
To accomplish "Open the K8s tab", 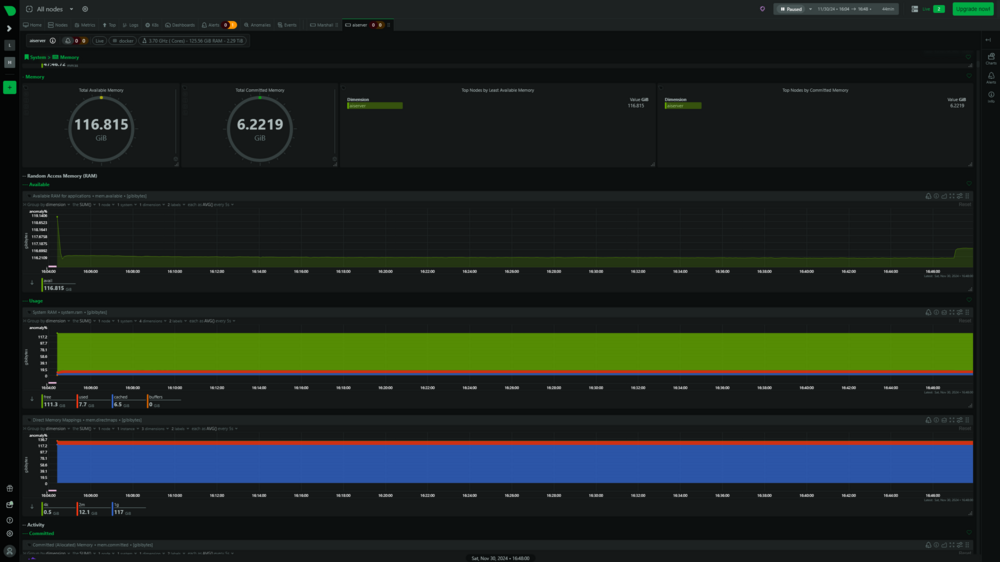I will (152, 25).
